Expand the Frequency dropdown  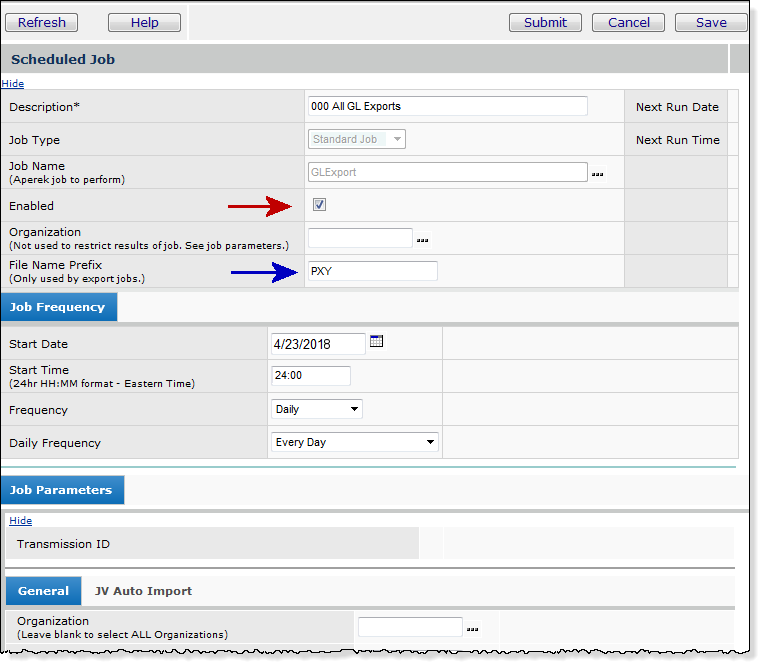click(317, 409)
